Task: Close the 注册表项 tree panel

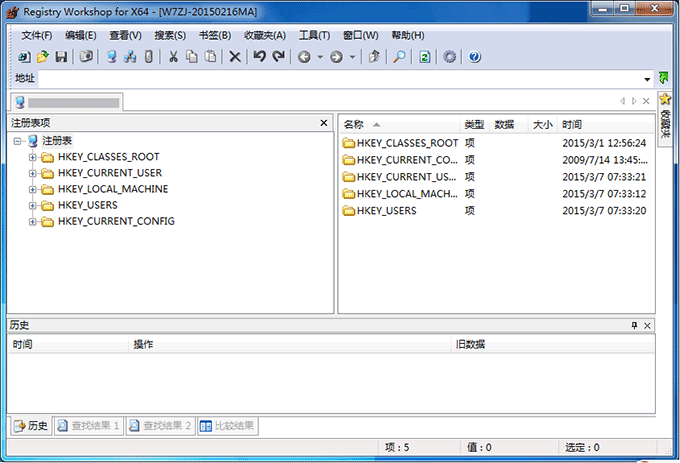Action: point(323,123)
